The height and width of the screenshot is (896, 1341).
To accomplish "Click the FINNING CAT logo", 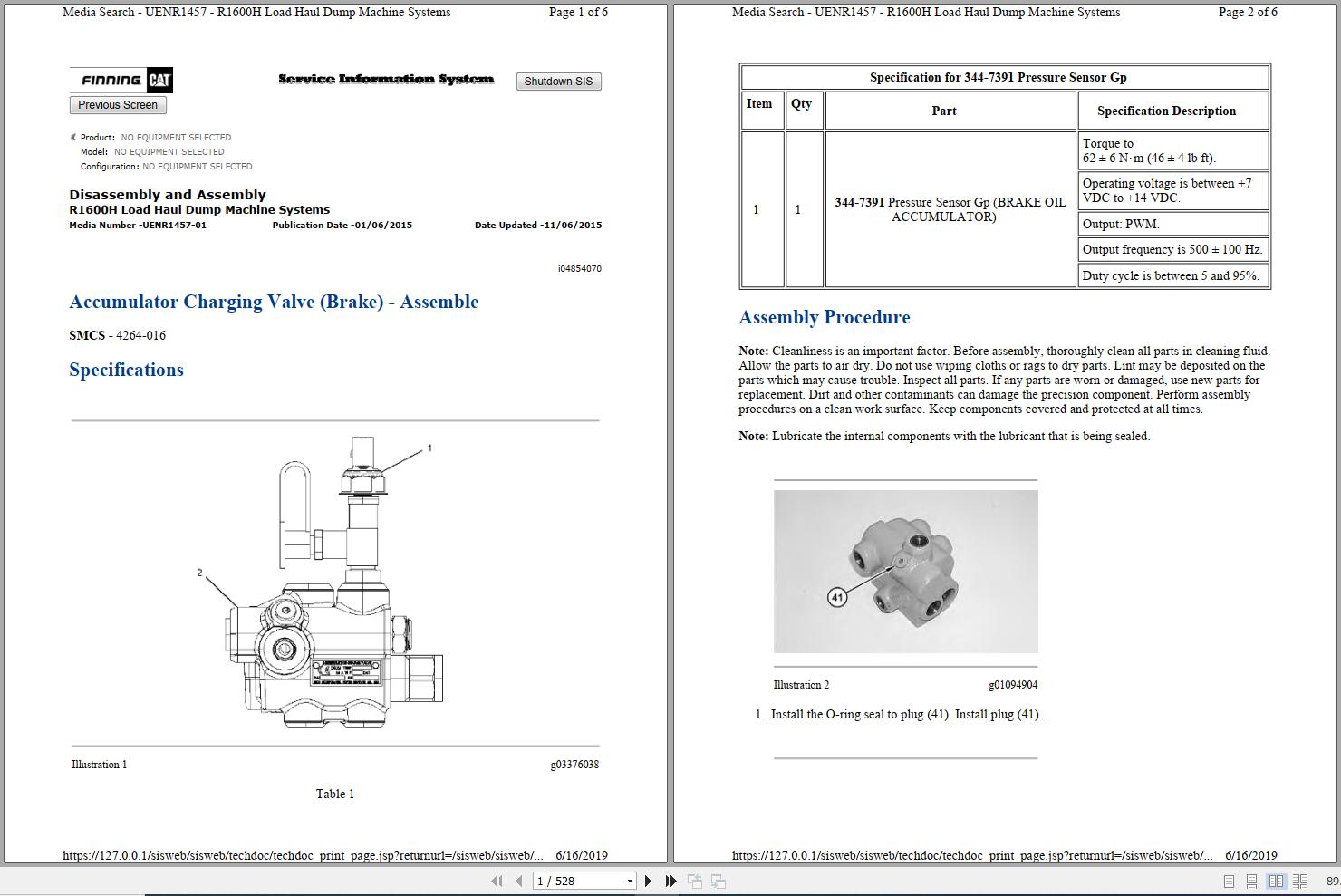I will (120, 80).
